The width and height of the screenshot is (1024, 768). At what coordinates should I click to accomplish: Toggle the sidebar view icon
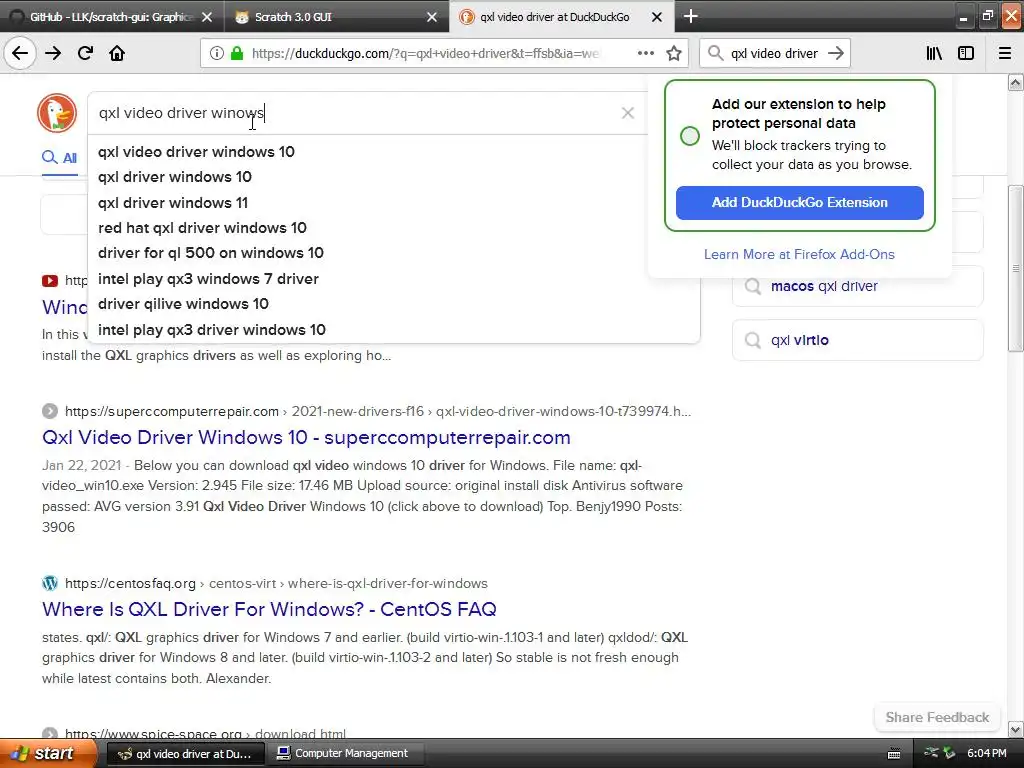[966, 54]
